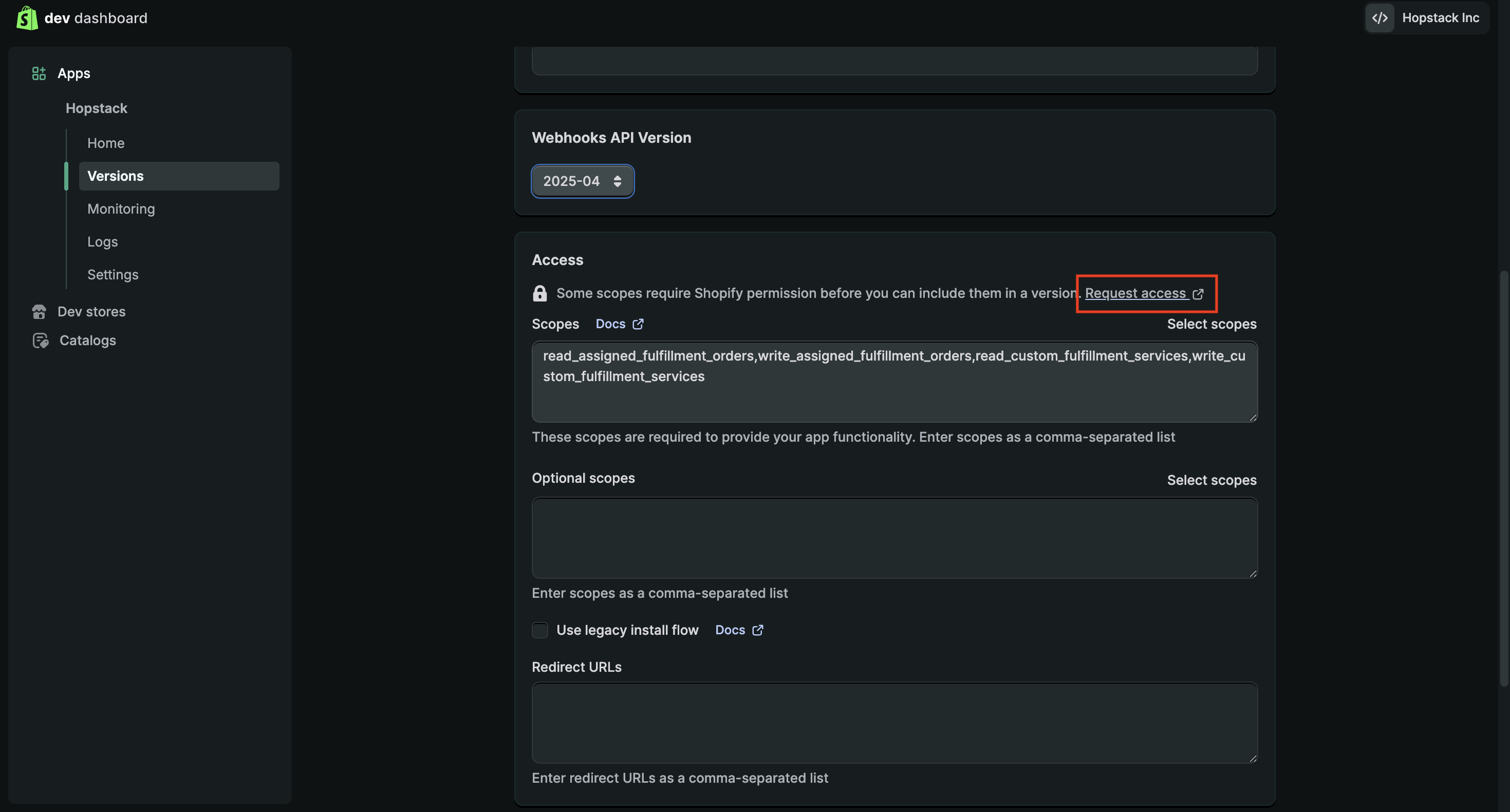The image size is (1510, 812).
Task: Enable Use legacy install flow checkbox
Action: 539,630
